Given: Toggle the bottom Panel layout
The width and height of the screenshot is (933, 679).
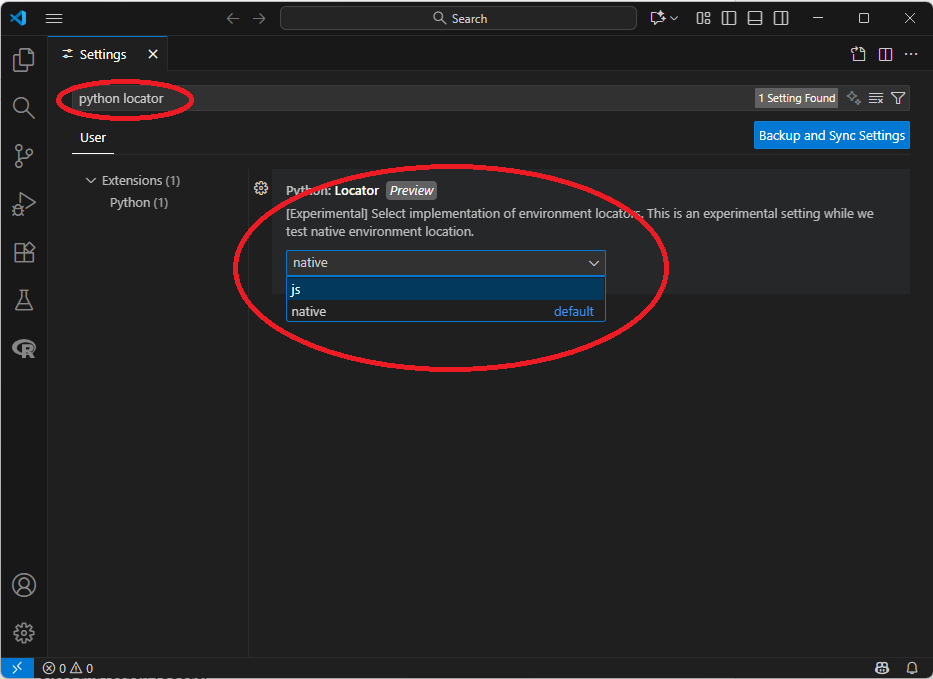Looking at the screenshot, I should coord(755,18).
